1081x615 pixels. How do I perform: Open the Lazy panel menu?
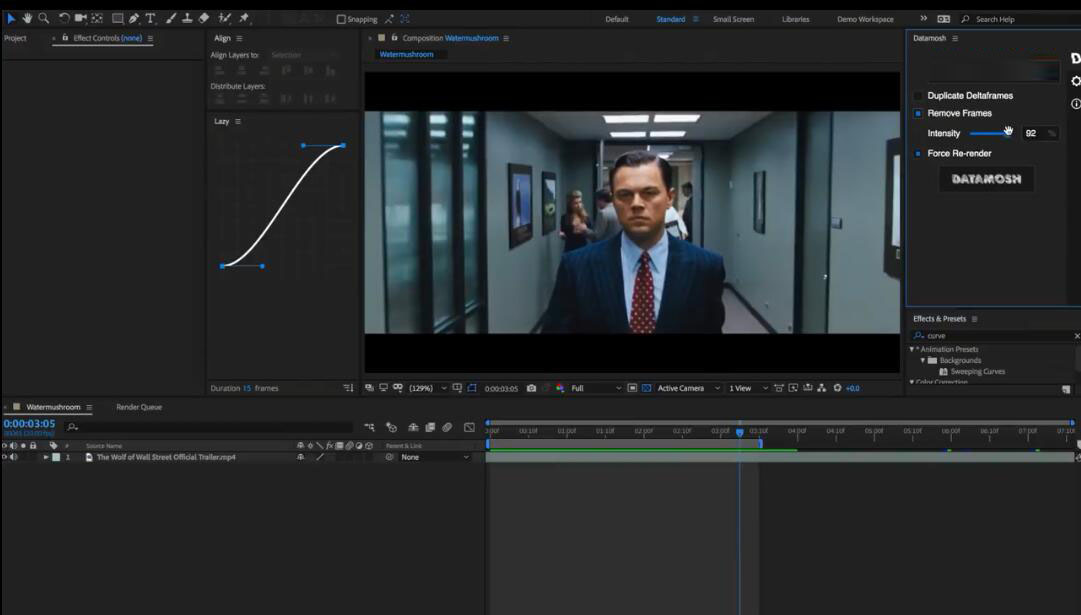(238, 121)
